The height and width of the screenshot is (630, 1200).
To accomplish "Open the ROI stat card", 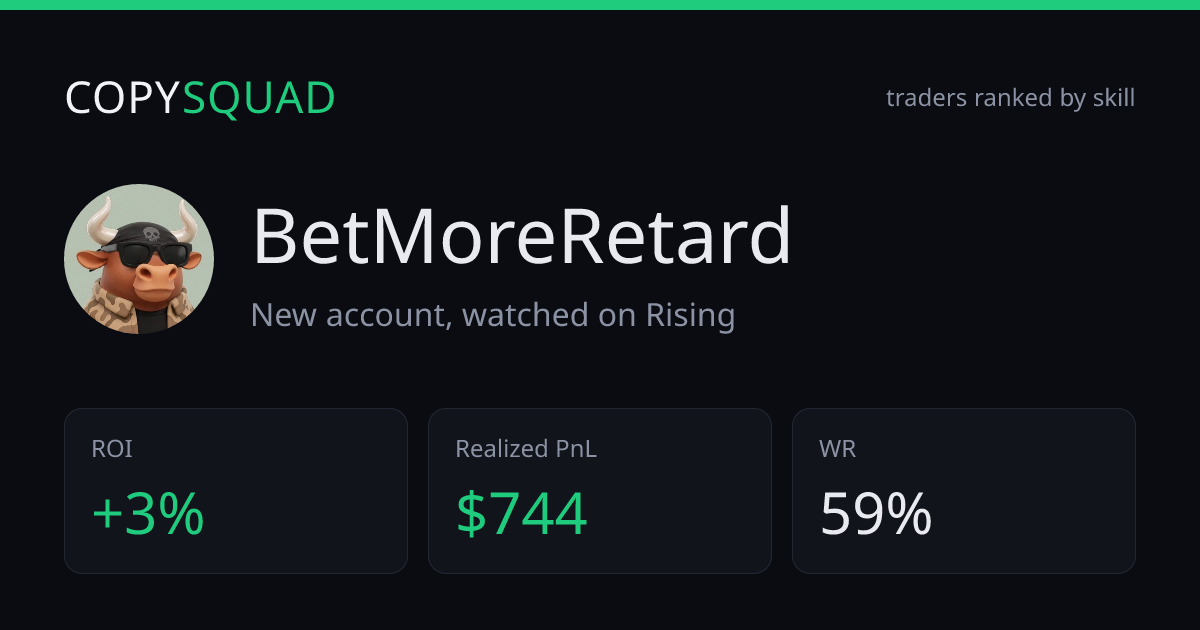I will pos(236,491).
